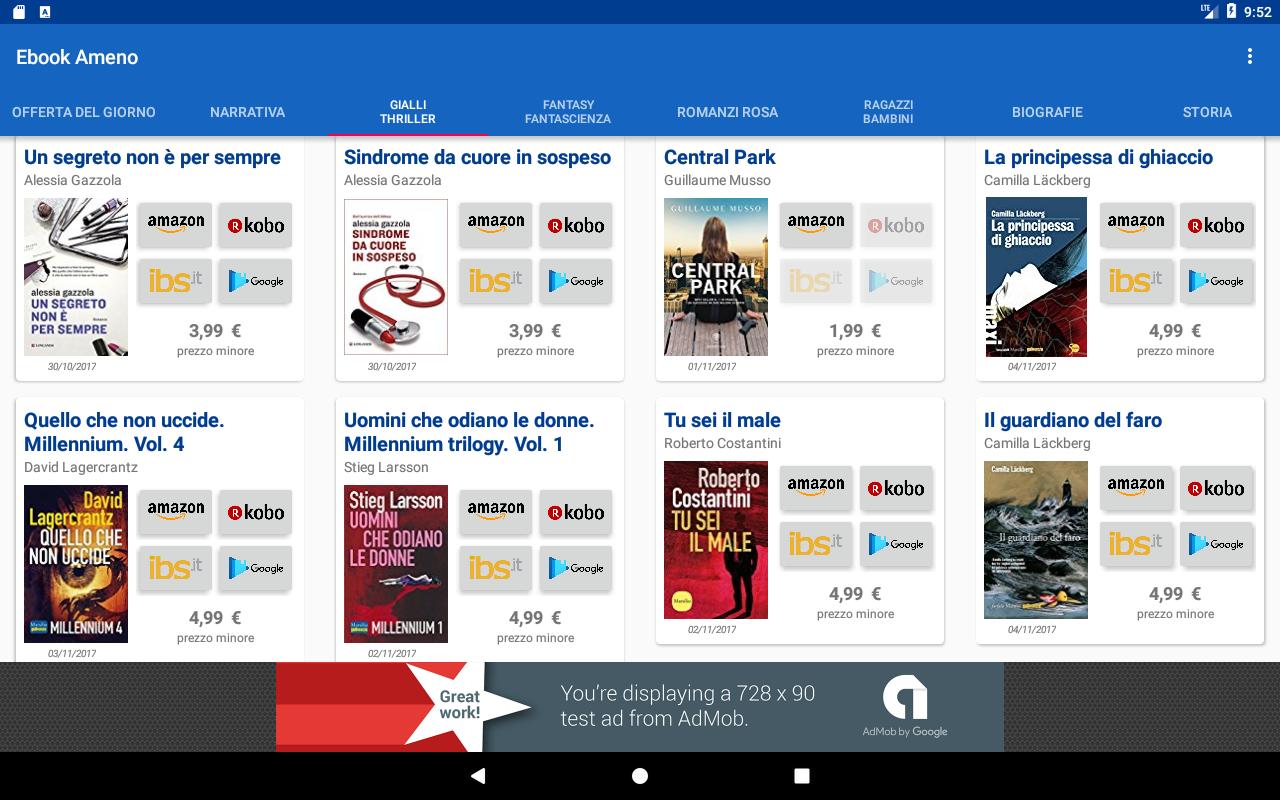1280x800 pixels.
Task: Switch to the Offerta del Giorno tab
Action: click(84, 112)
